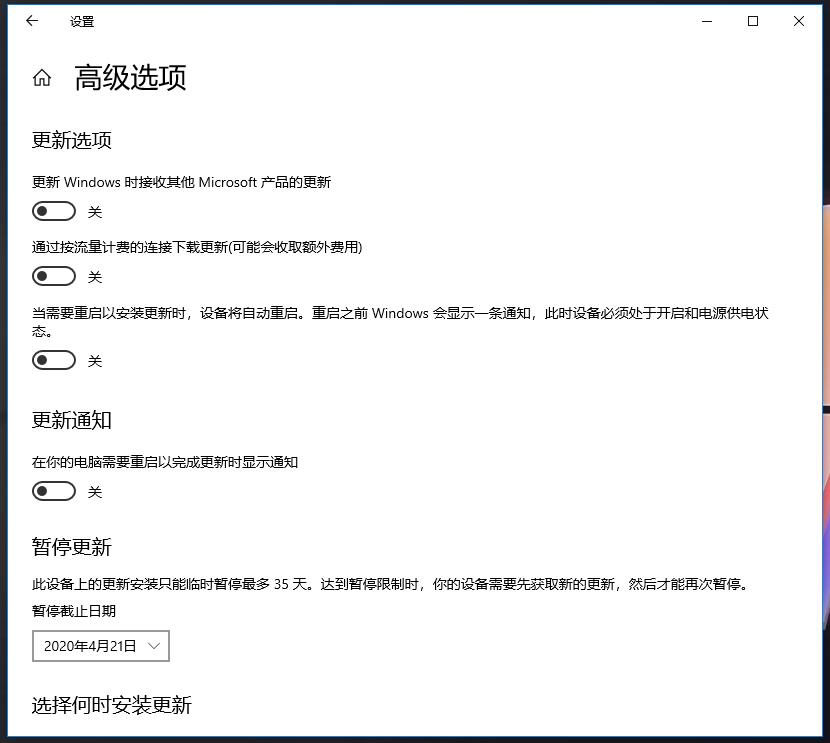Minimize the Settings window
Viewport: 830px width, 743px height.
click(707, 21)
